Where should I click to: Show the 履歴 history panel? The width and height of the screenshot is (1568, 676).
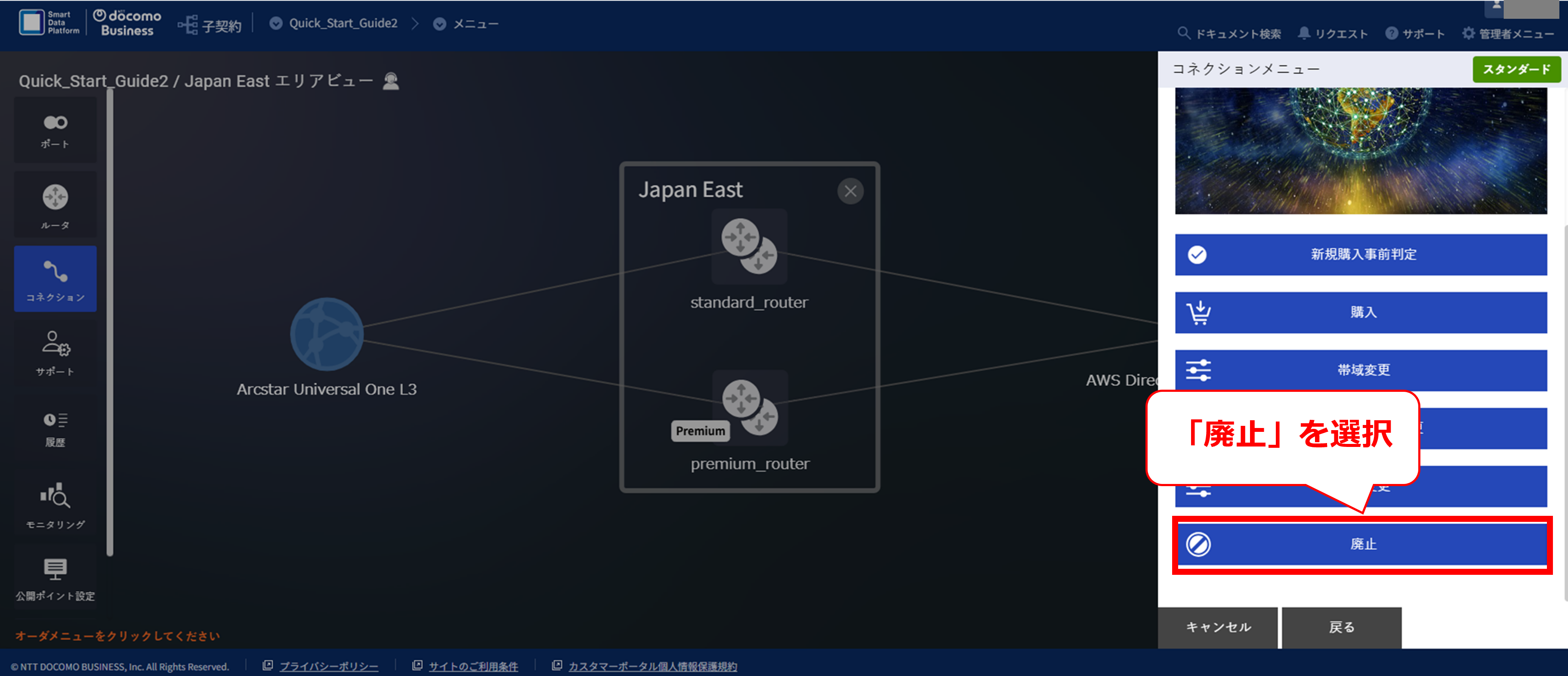click(55, 428)
